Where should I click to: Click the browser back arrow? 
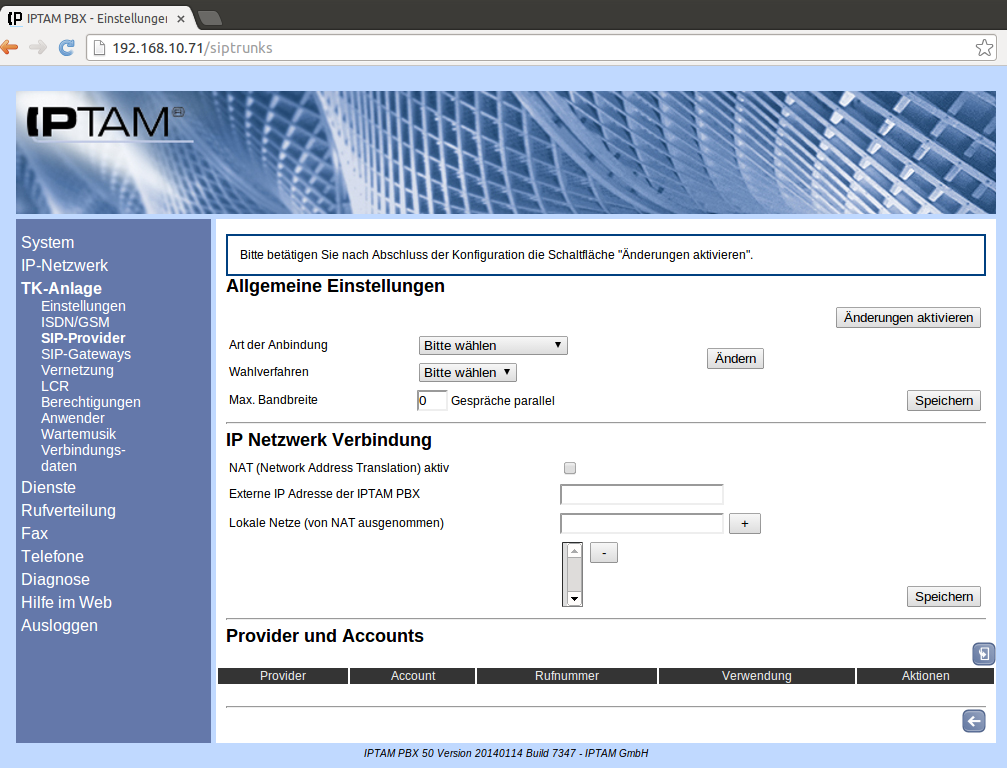click(10, 47)
